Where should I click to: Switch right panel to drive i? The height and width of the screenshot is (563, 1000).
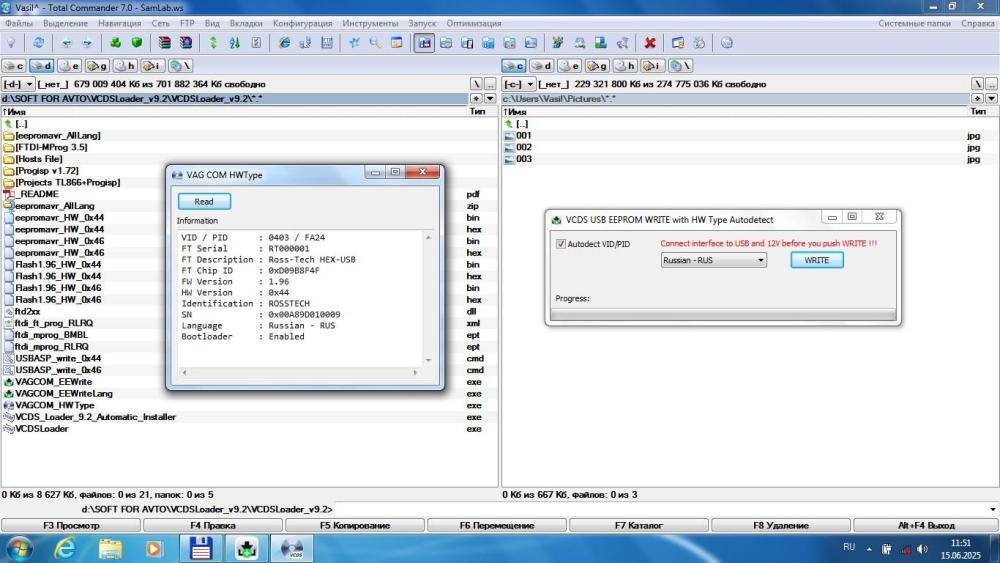(x=652, y=66)
